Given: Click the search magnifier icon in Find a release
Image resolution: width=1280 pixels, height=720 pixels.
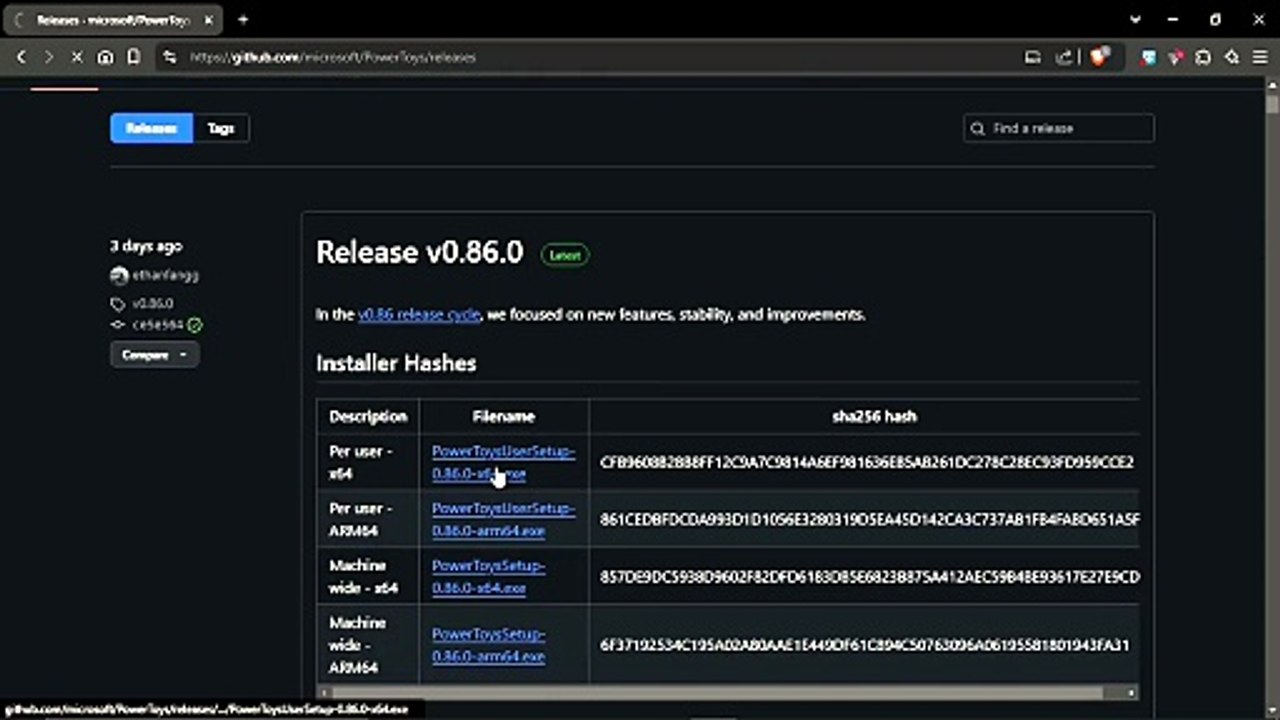Looking at the screenshot, I should pos(978,128).
